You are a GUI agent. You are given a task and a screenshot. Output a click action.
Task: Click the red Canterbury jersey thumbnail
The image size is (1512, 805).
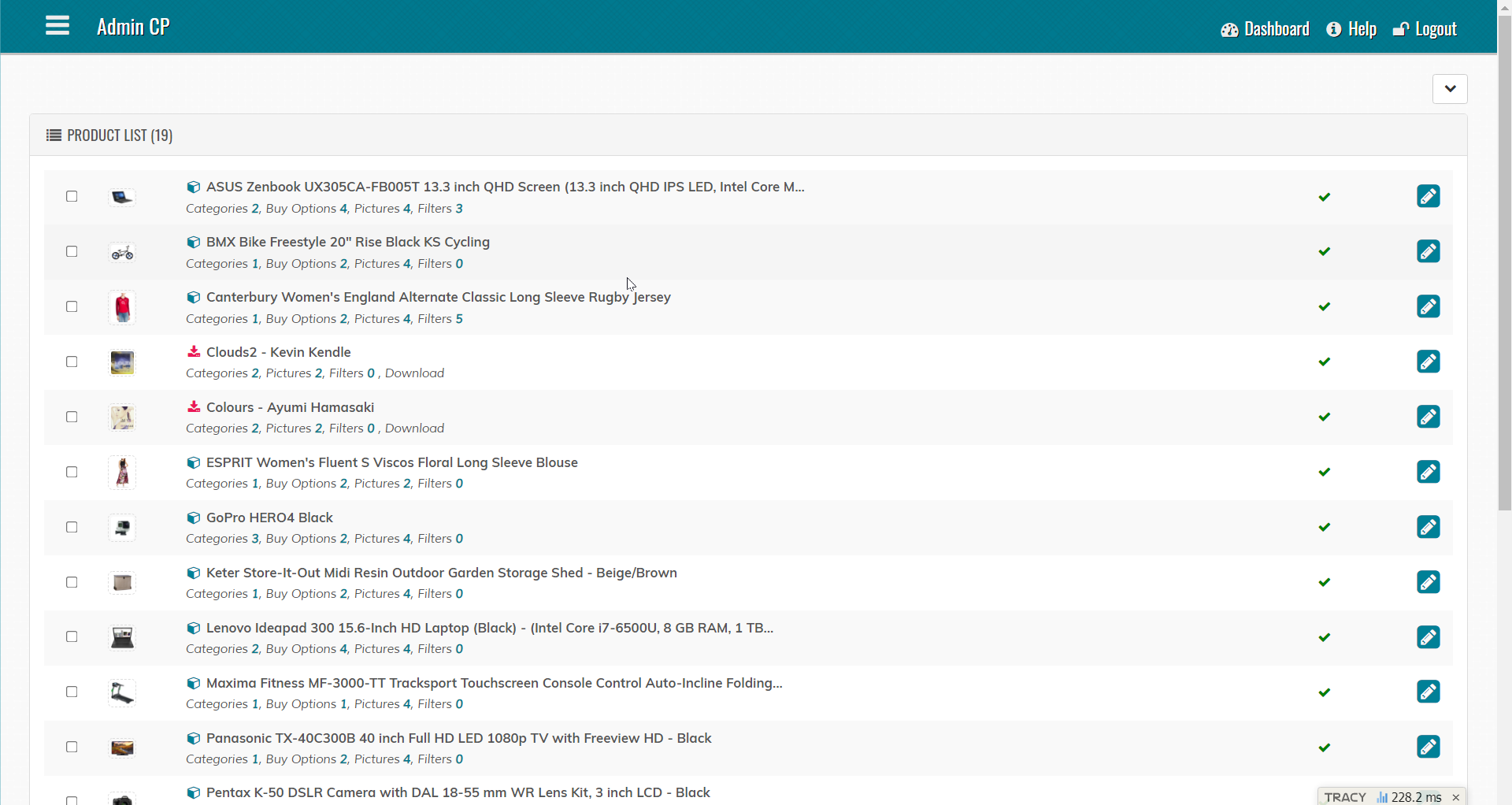122,307
